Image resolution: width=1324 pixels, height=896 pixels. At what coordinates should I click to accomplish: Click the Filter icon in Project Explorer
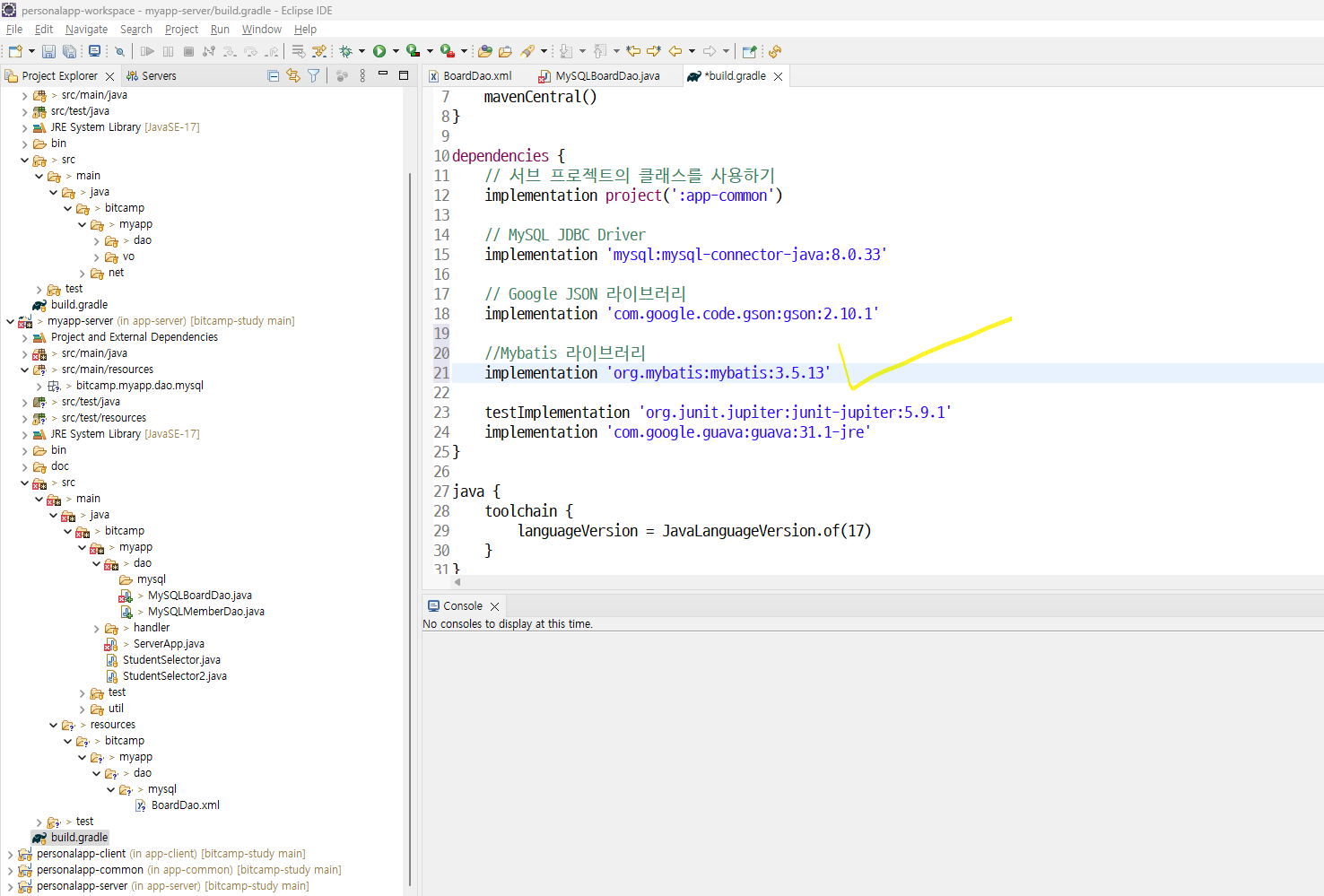[x=313, y=76]
